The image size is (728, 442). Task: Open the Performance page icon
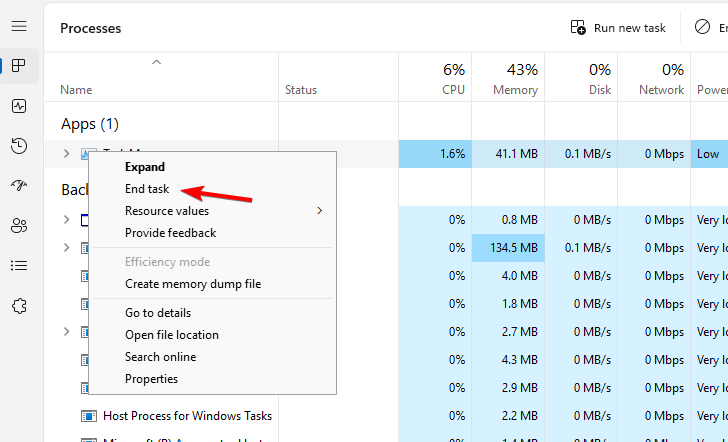click(x=19, y=106)
